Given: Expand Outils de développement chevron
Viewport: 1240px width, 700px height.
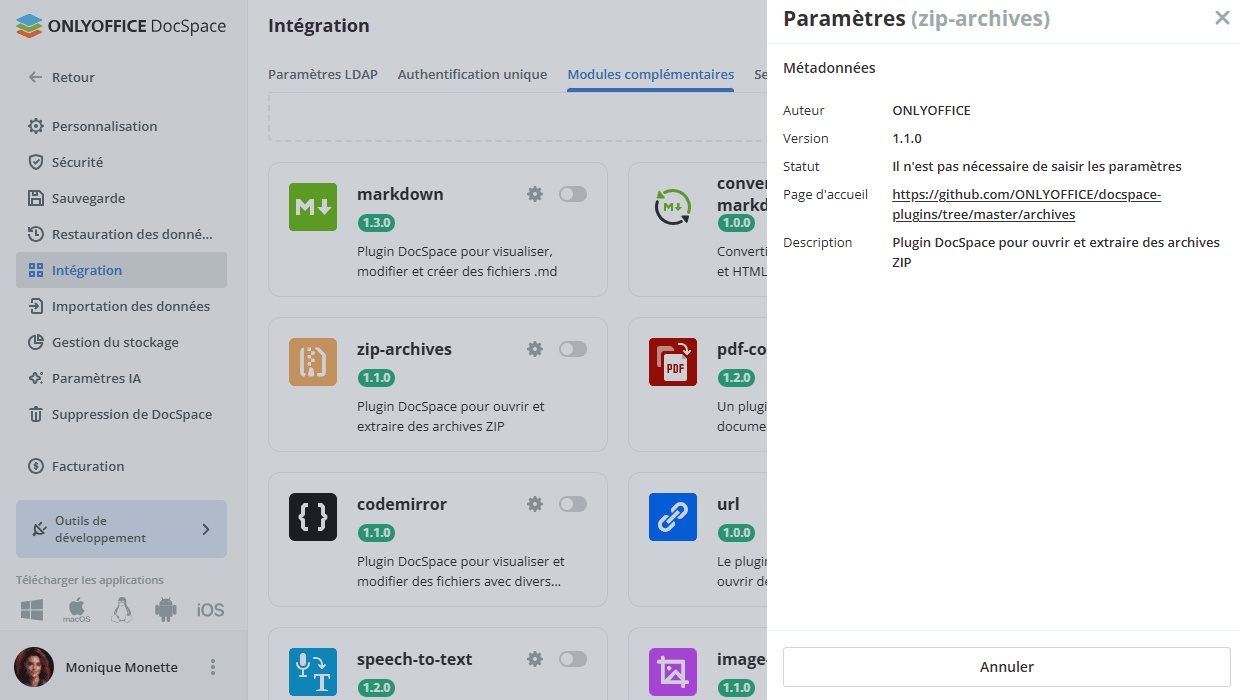Looking at the screenshot, I should point(206,529).
